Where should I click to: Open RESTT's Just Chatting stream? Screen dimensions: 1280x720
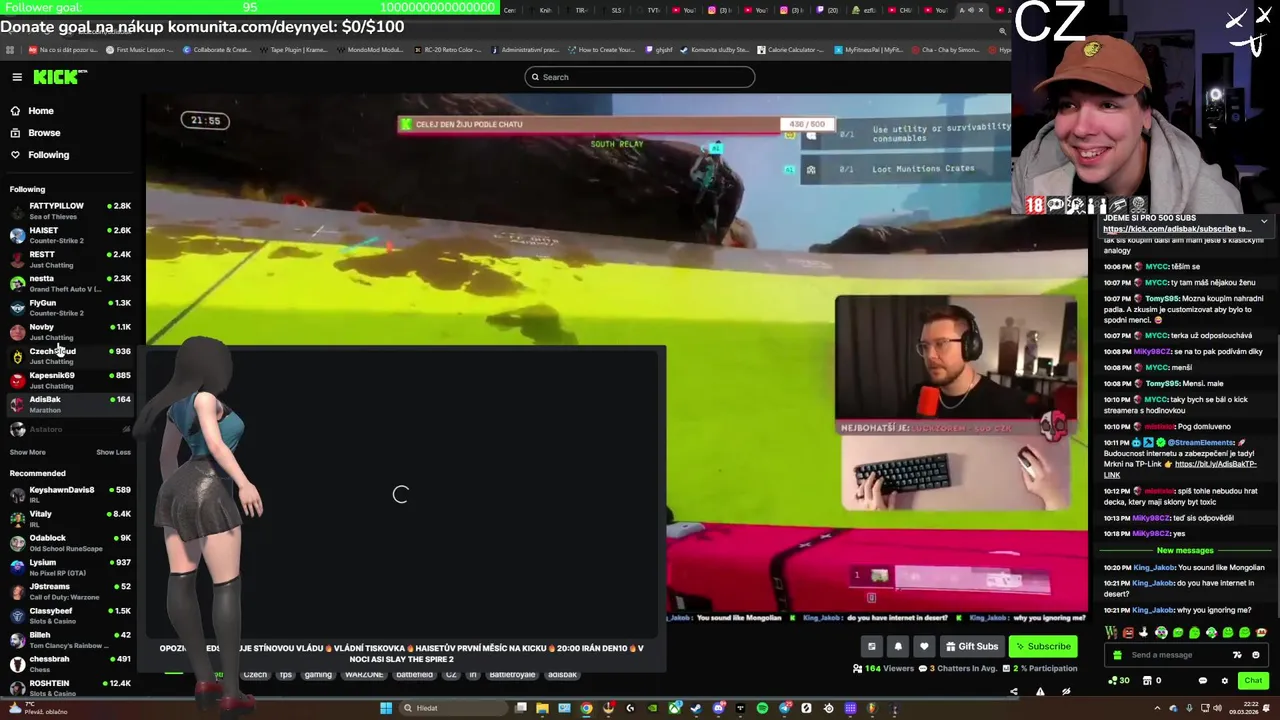click(x=70, y=259)
